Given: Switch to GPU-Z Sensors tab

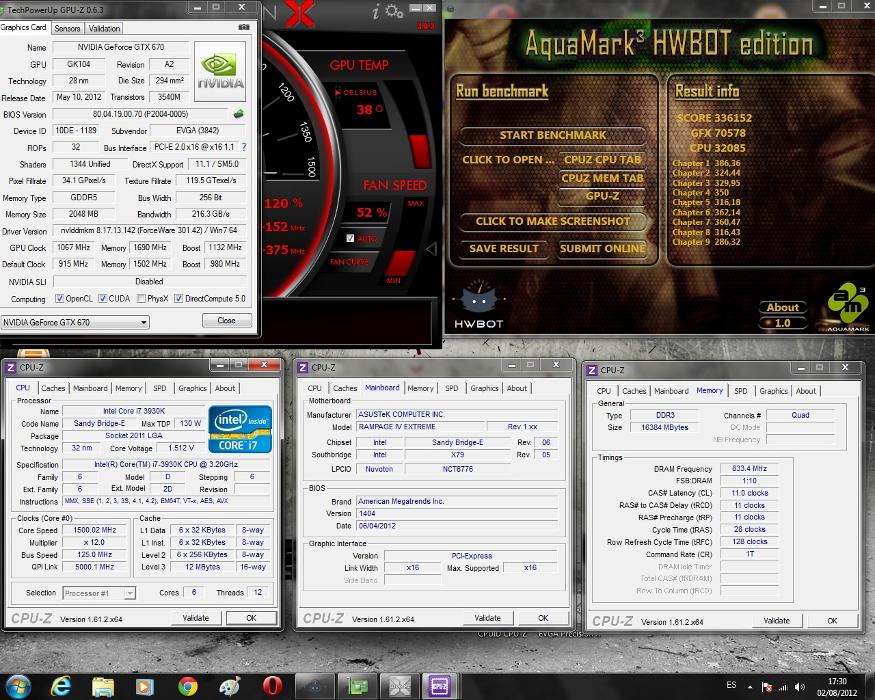Looking at the screenshot, I should click(68, 28).
